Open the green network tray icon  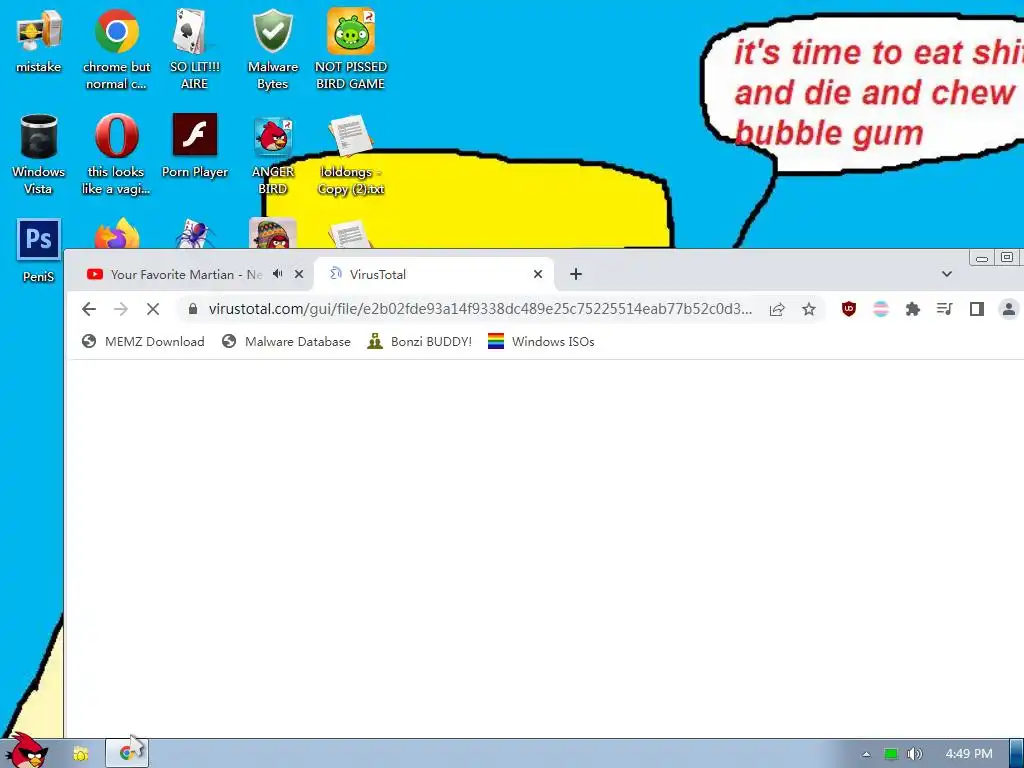[x=891, y=754]
